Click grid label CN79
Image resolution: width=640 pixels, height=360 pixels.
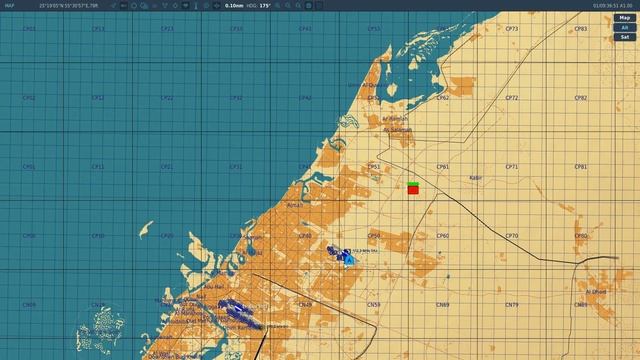(x=511, y=305)
